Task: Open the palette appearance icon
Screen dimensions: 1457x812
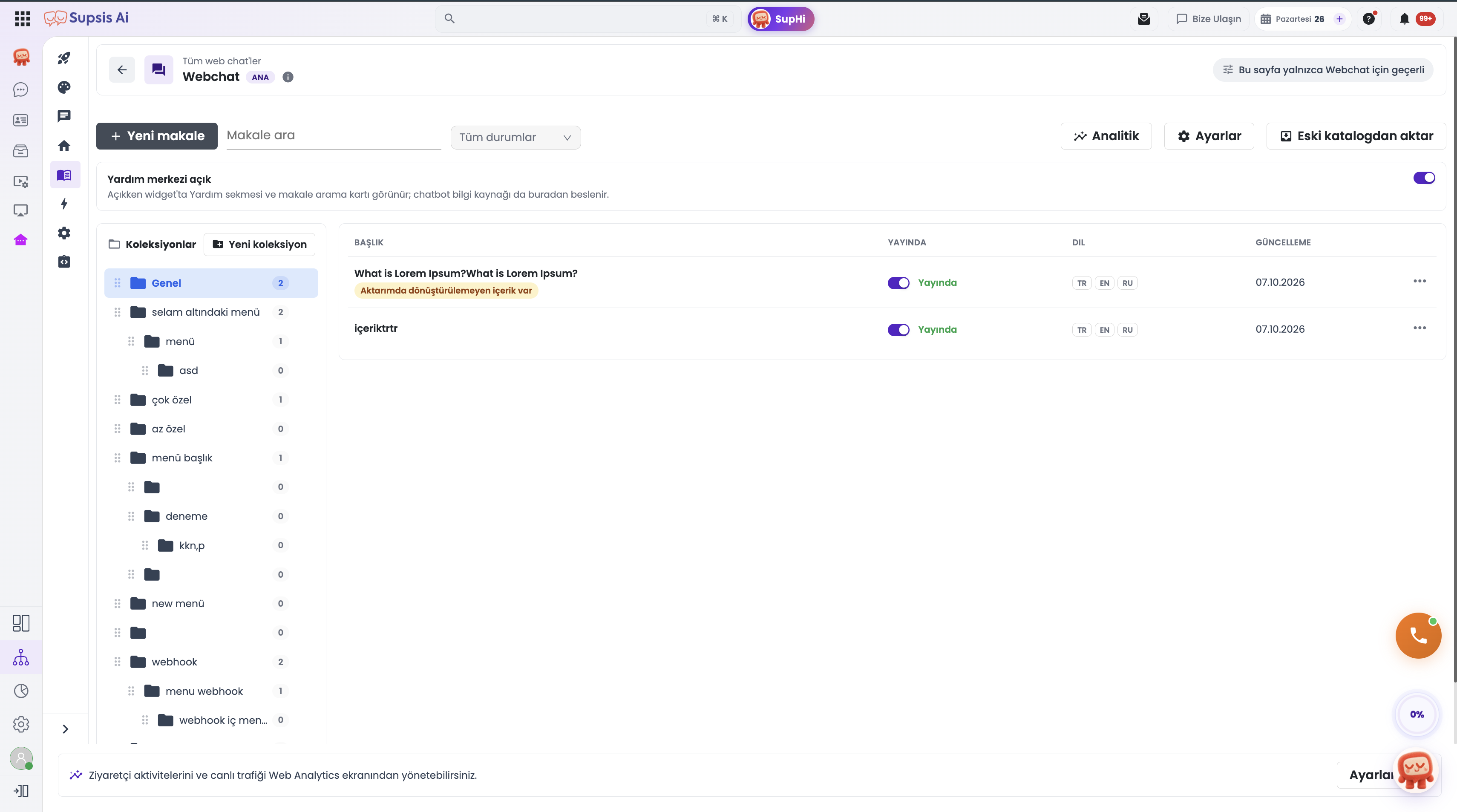Action: (64, 87)
